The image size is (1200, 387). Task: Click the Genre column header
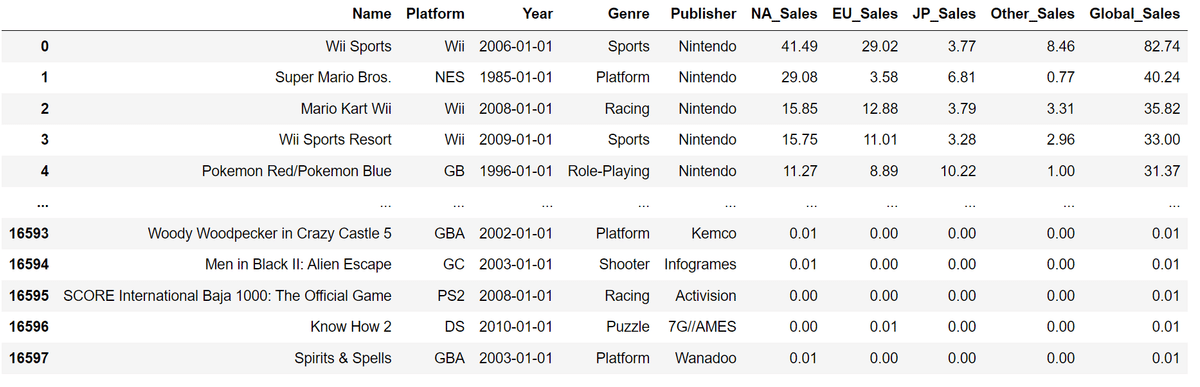[628, 14]
